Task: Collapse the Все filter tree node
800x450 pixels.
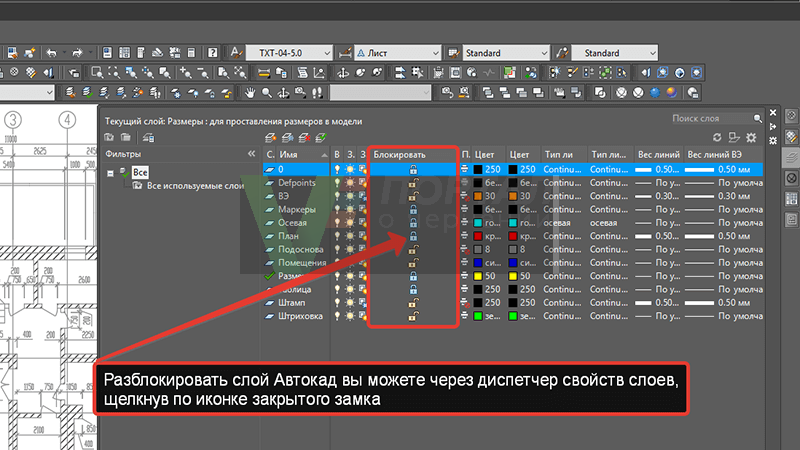Action: coord(110,173)
